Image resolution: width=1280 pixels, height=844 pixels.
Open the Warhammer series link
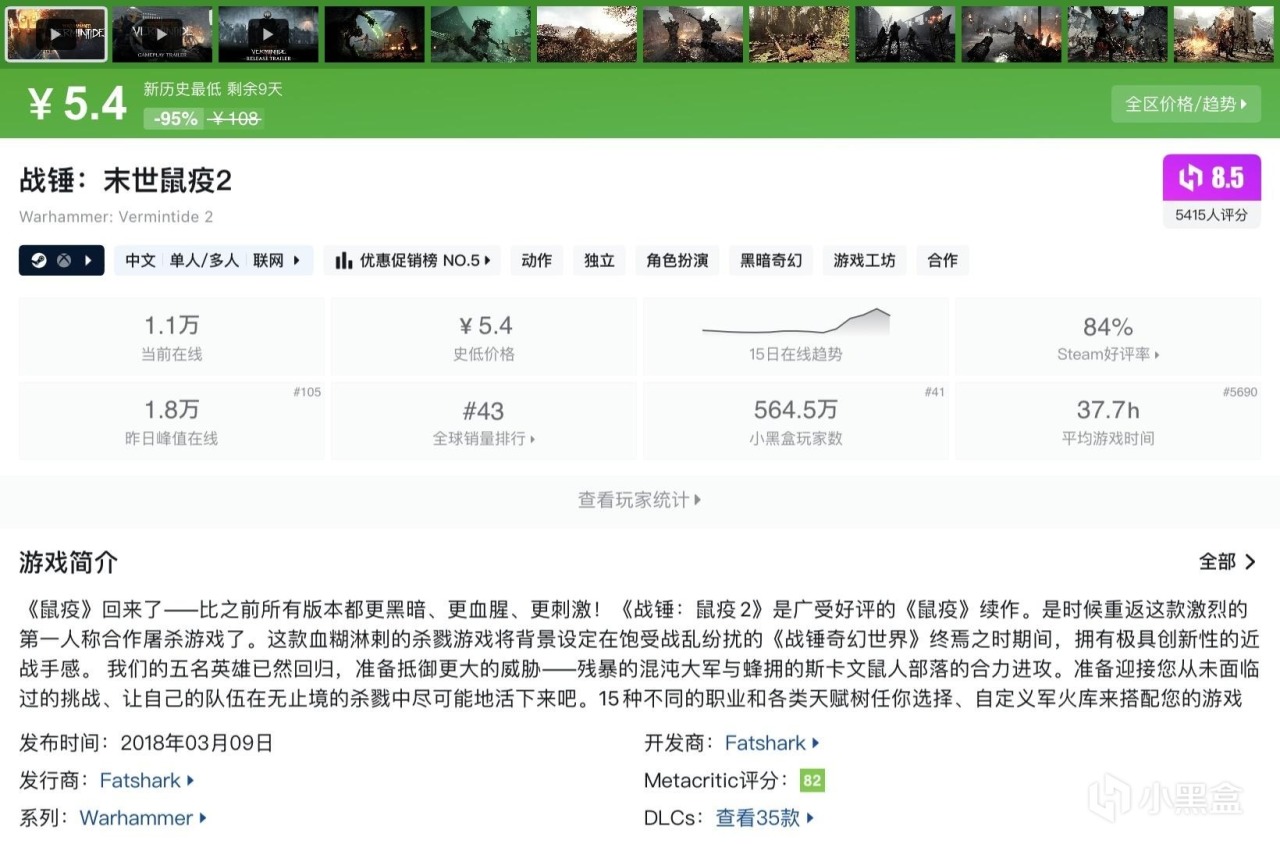pyautogui.click(x=143, y=818)
